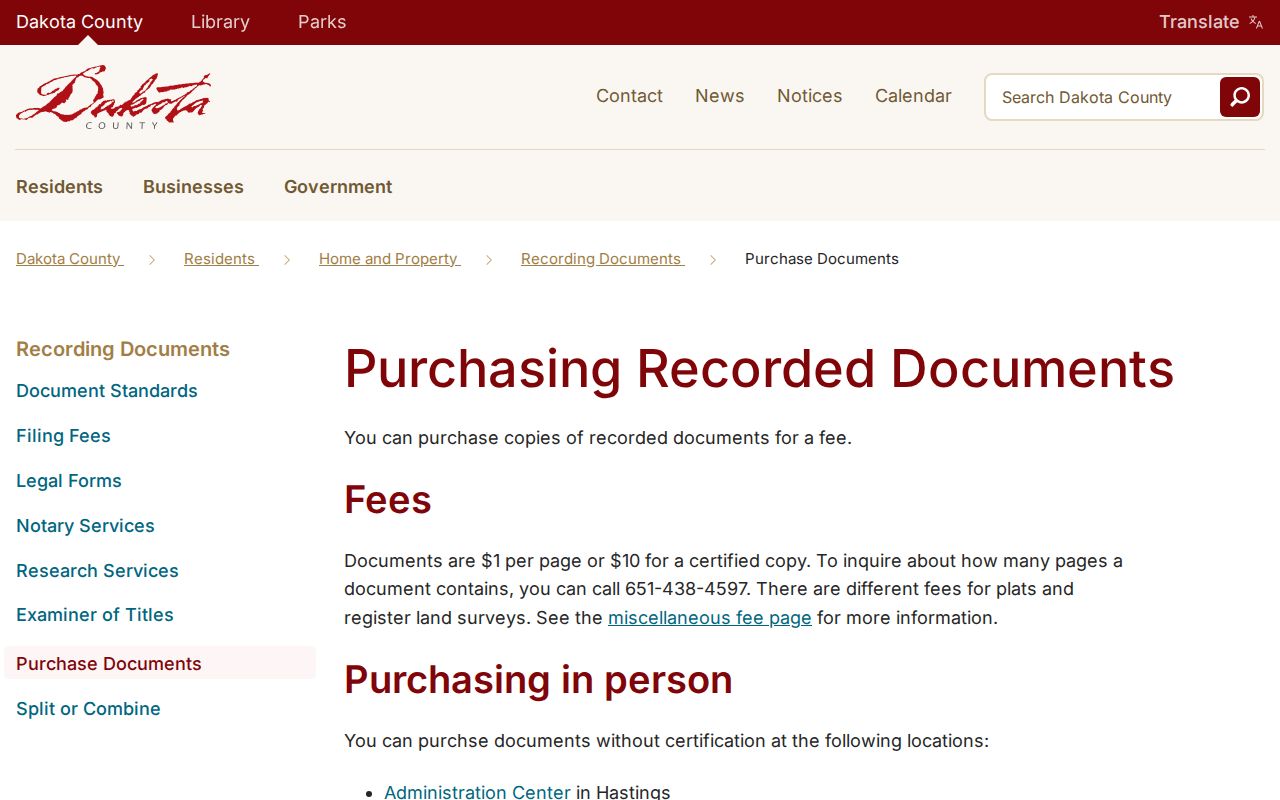Select Purchase Documents sidebar item
The height and width of the screenshot is (800, 1280).
click(x=160, y=663)
